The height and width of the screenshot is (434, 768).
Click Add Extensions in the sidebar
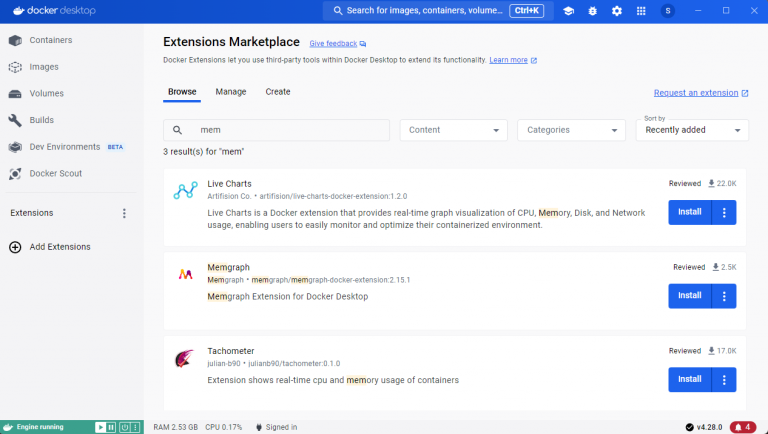pyautogui.click(x=59, y=247)
